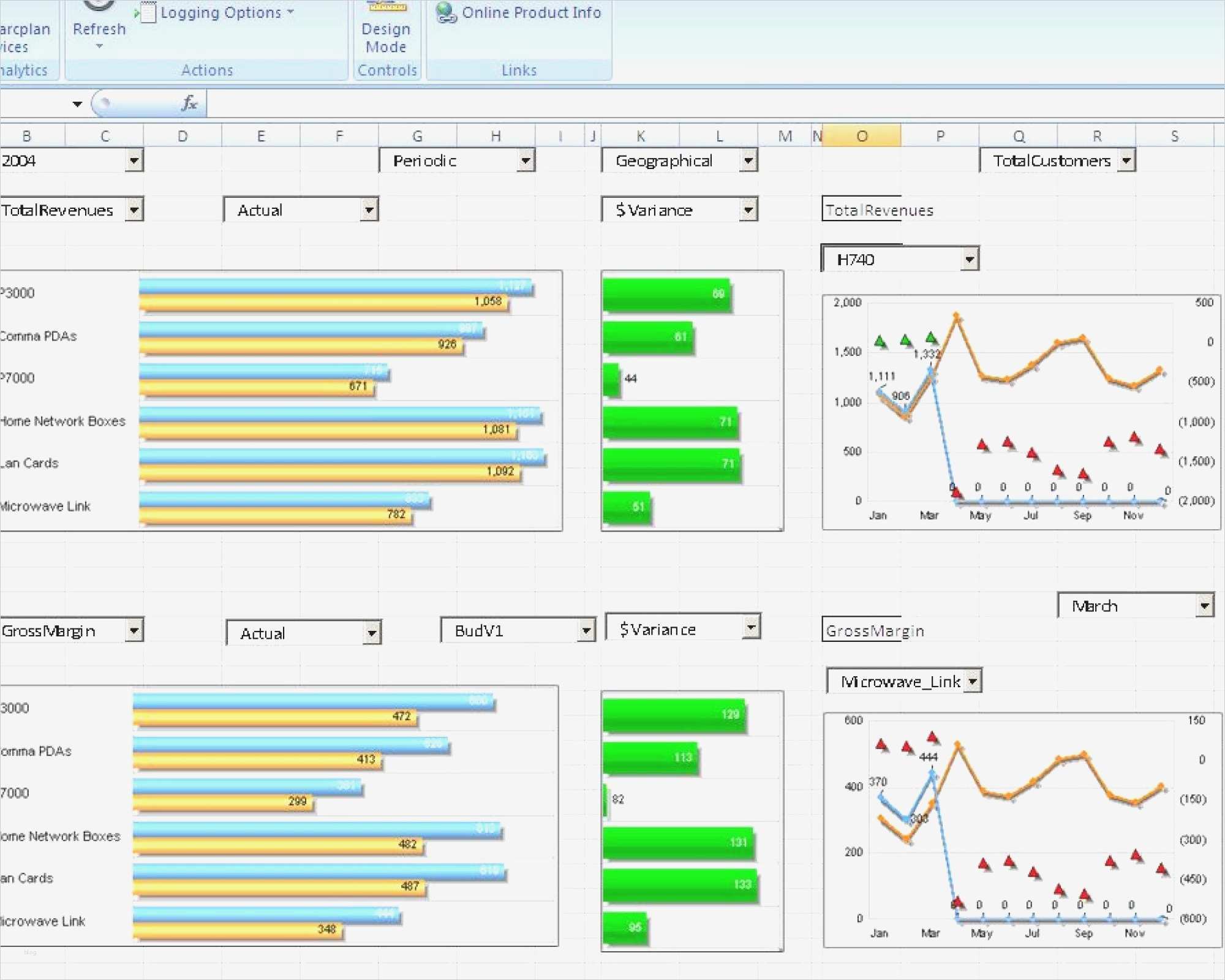
Task: Expand the H740 product dropdown
Action: 969,259
